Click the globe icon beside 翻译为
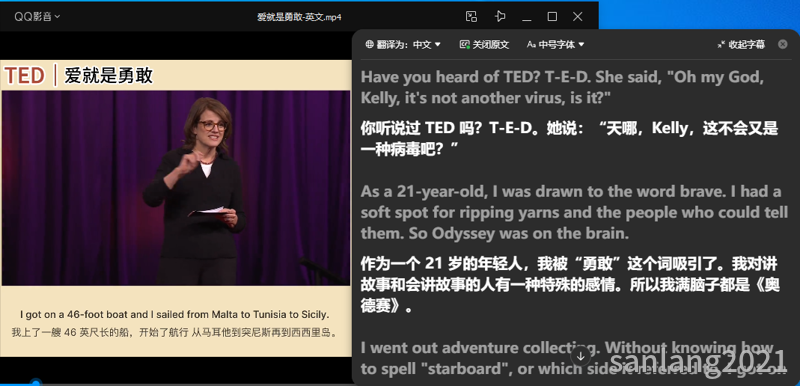The image size is (800, 386). pyautogui.click(x=369, y=44)
